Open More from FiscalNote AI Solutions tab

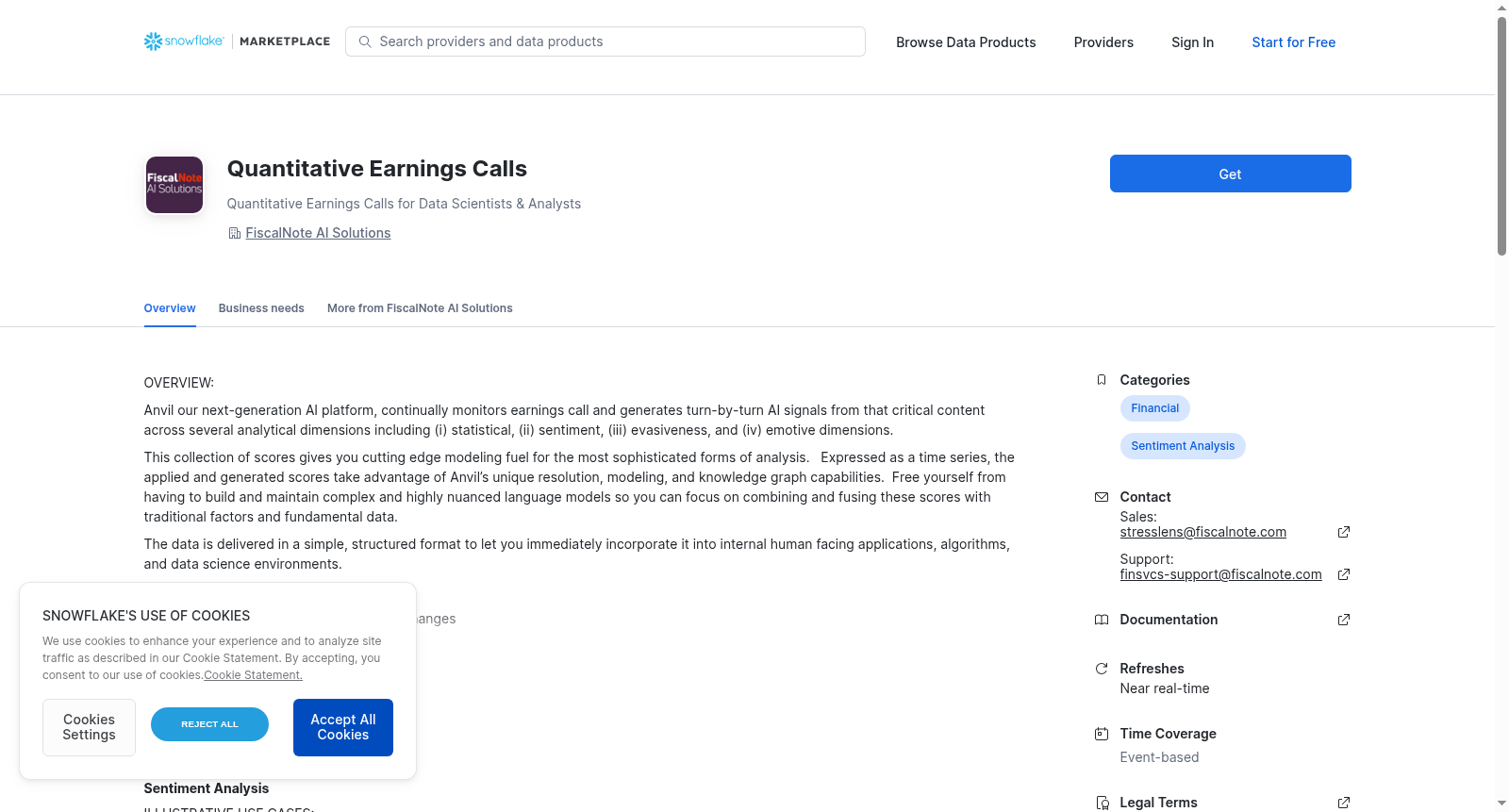point(420,308)
